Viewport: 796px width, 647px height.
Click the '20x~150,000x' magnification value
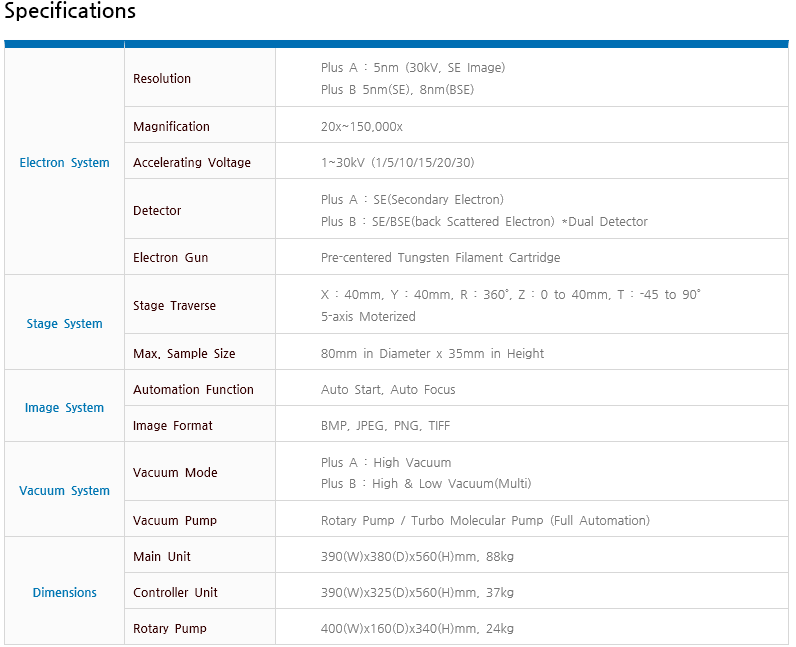[361, 126]
